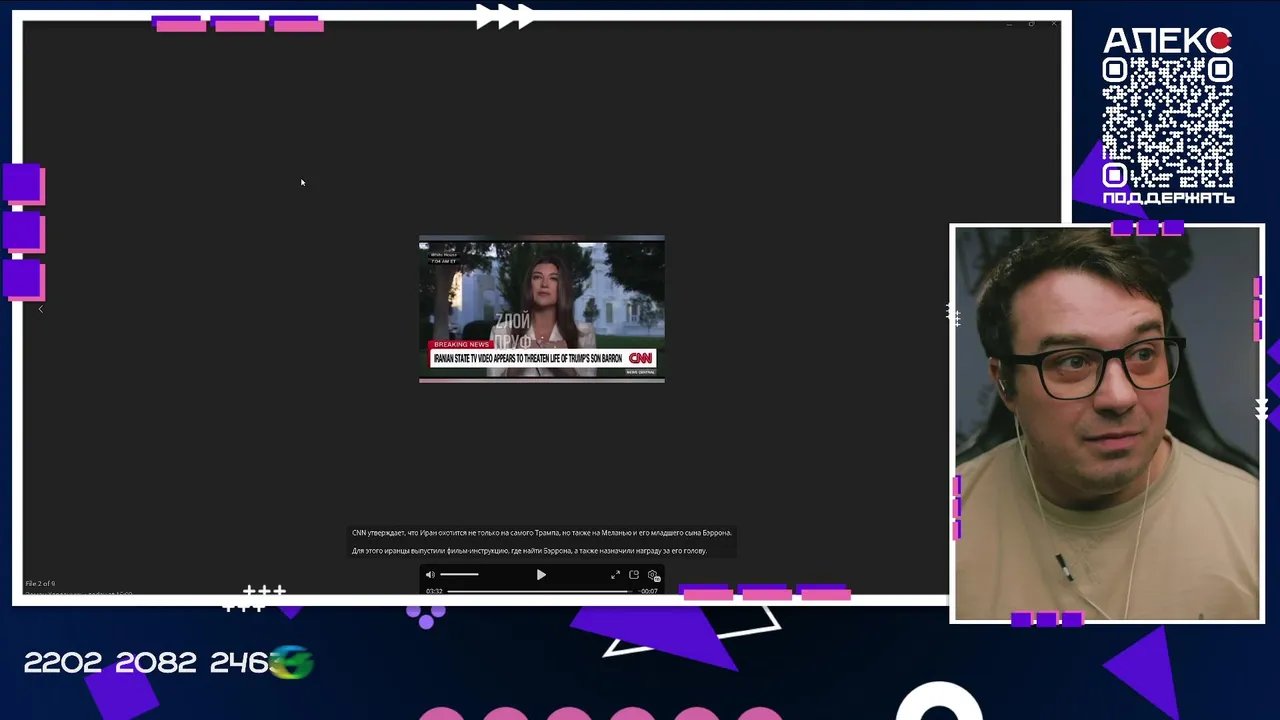Click the caption line starting 'Для этого иранцы'
The width and height of the screenshot is (1280, 720).
coord(529,551)
